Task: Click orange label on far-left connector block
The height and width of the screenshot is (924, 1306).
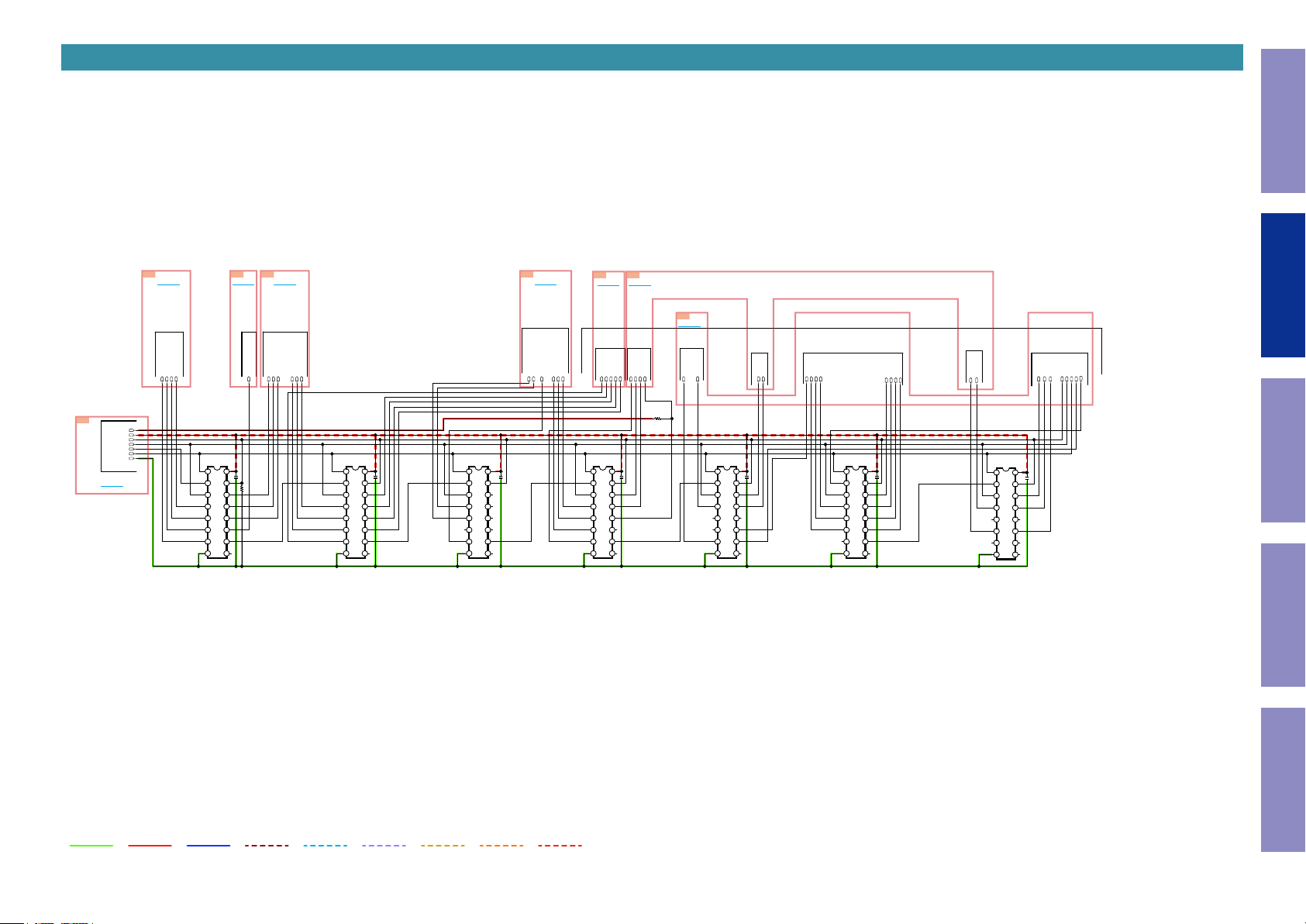Action: point(82,420)
